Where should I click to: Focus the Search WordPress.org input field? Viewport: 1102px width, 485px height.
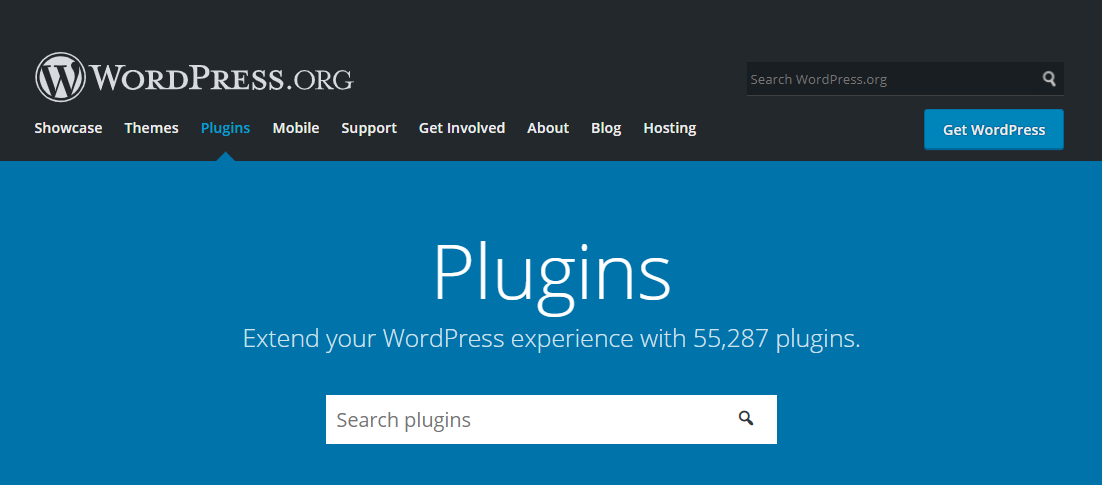890,79
